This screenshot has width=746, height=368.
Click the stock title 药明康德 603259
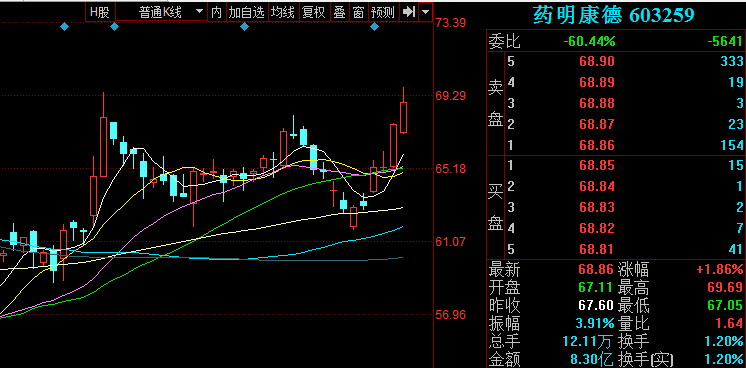614,15
